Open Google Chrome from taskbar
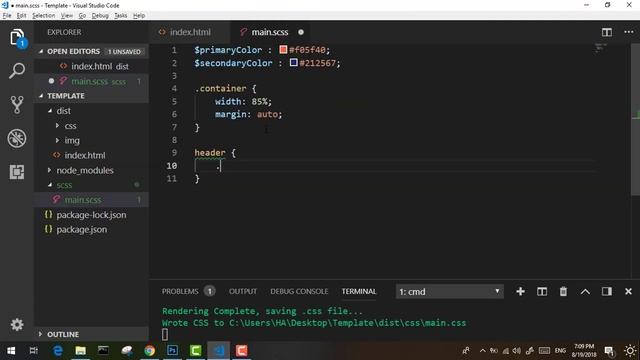This screenshot has height=360, width=640. click(149, 351)
